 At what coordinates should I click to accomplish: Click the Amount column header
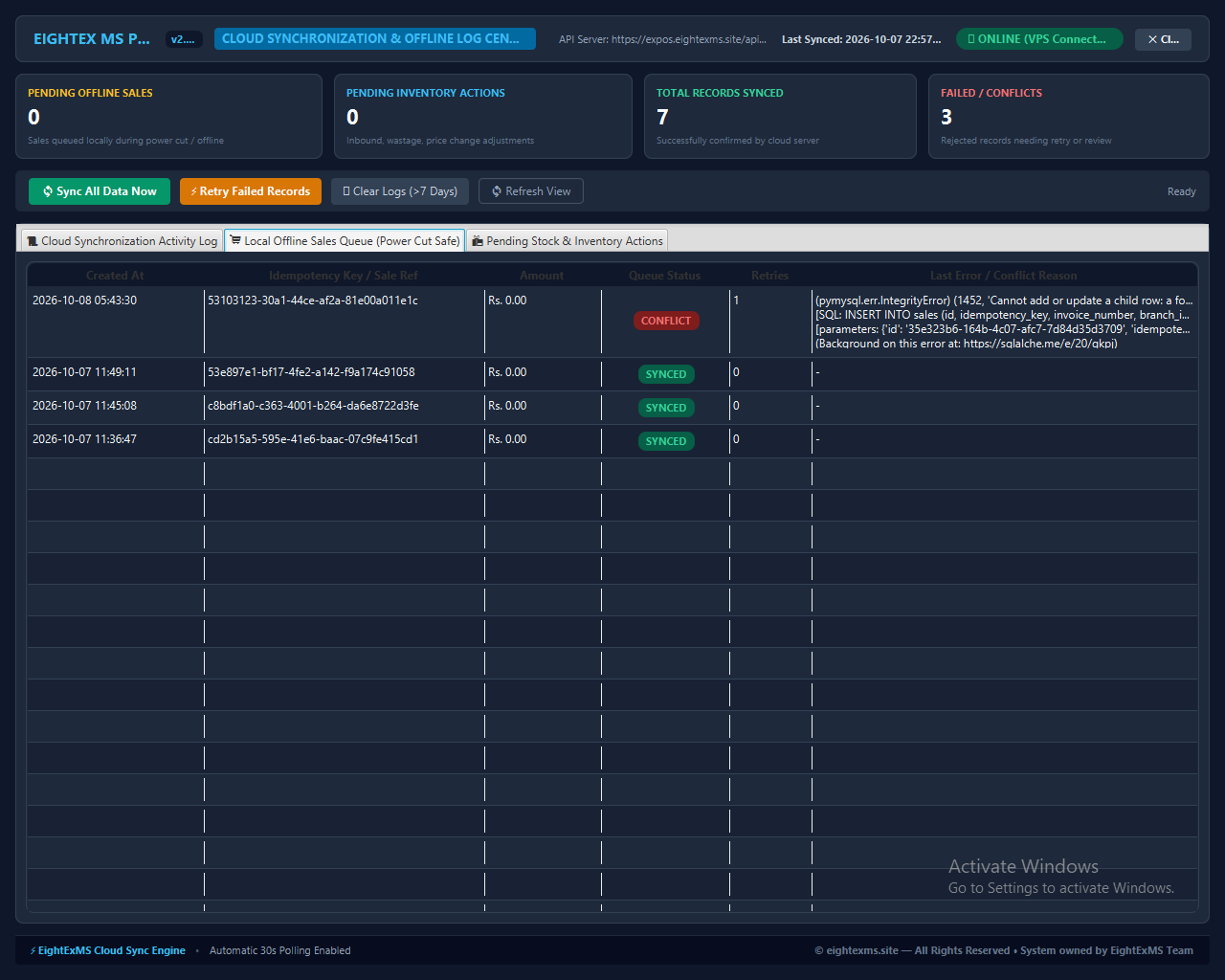[542, 276]
